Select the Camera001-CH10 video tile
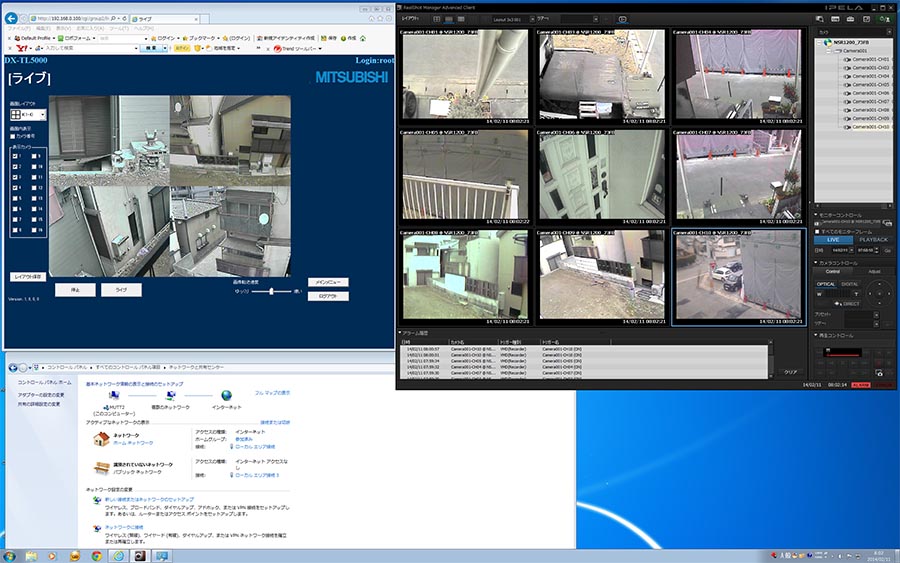This screenshot has height=563, width=900. [738, 277]
